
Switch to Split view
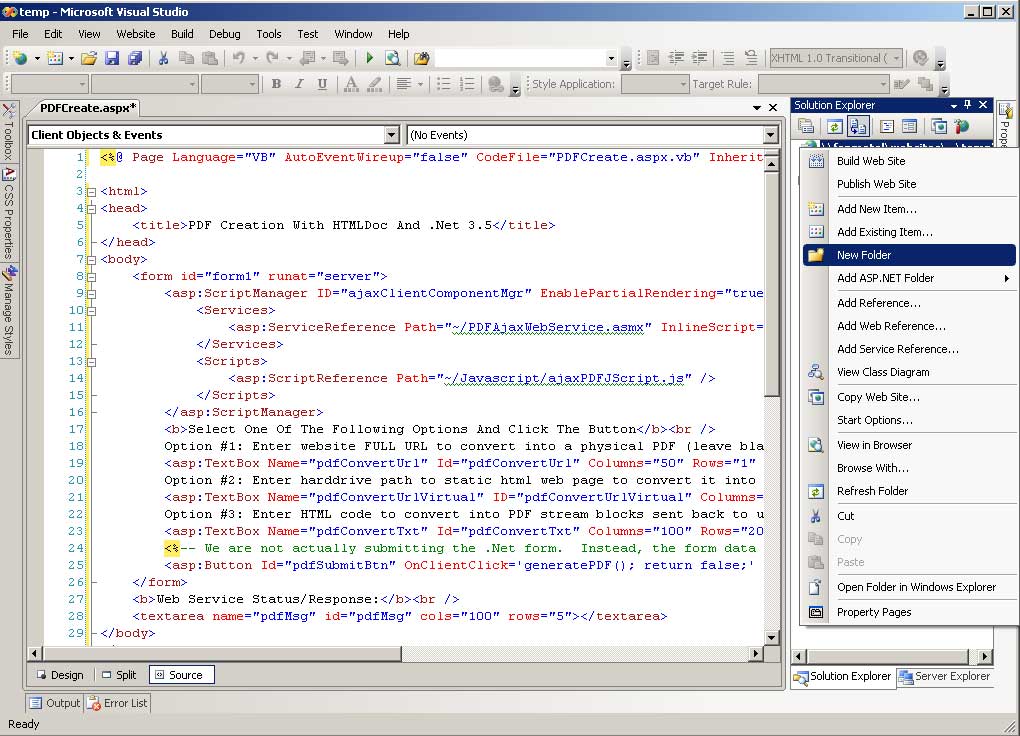tap(119, 675)
